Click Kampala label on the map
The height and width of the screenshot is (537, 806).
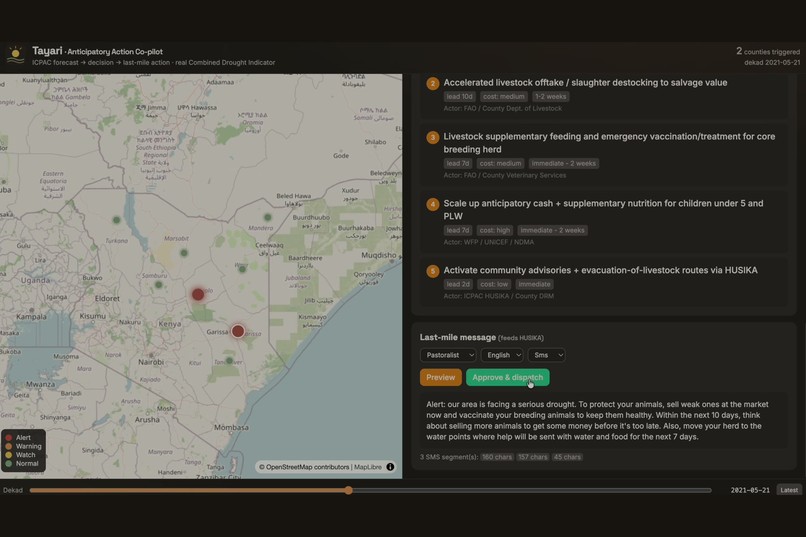31,317
